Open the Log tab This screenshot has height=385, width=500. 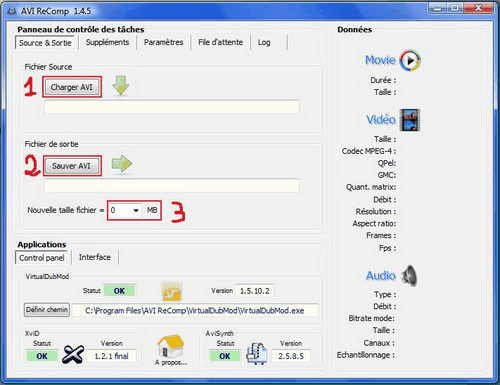click(x=264, y=42)
